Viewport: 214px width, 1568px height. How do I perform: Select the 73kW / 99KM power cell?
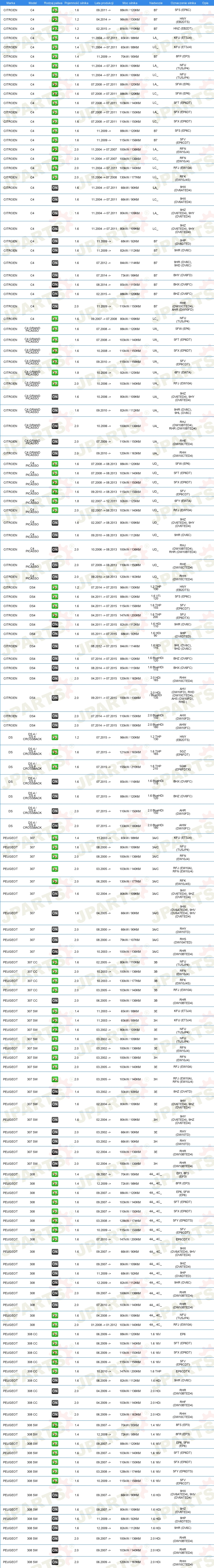click(130, 275)
